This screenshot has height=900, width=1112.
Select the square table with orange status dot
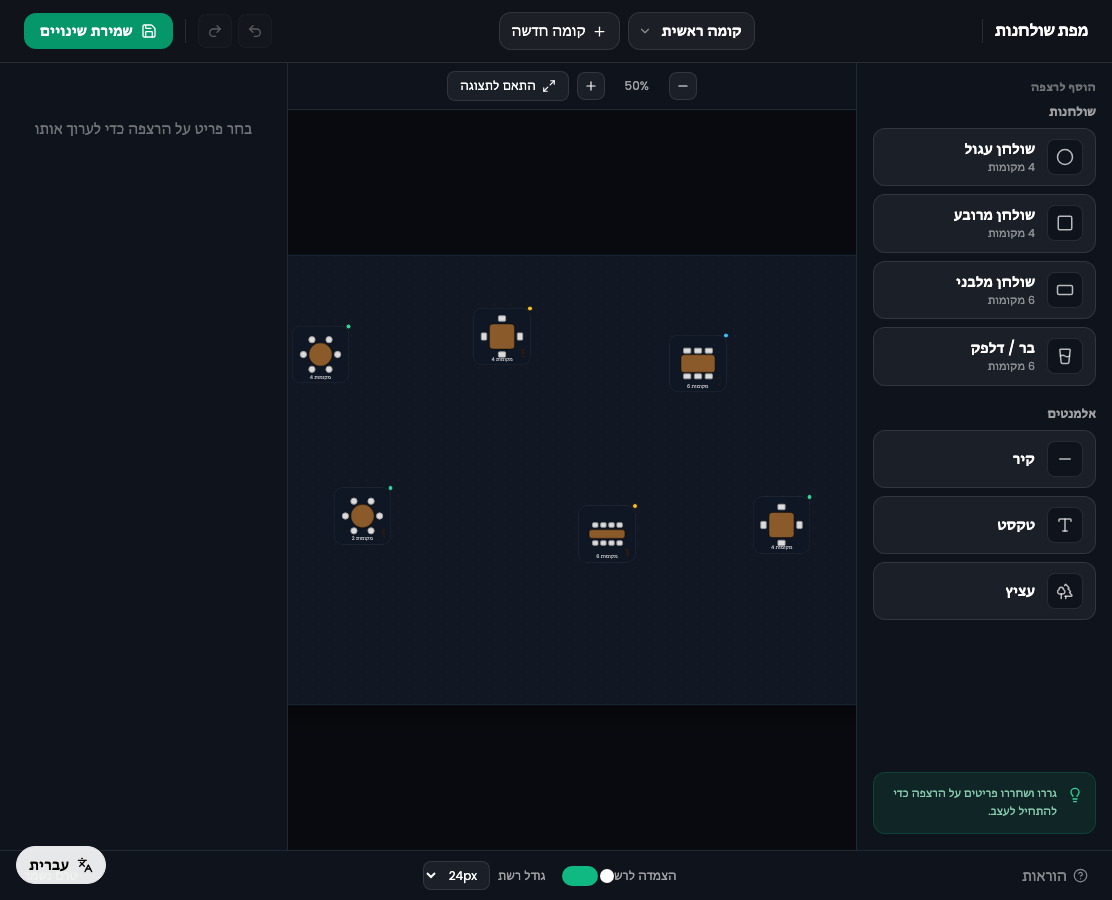pos(502,337)
